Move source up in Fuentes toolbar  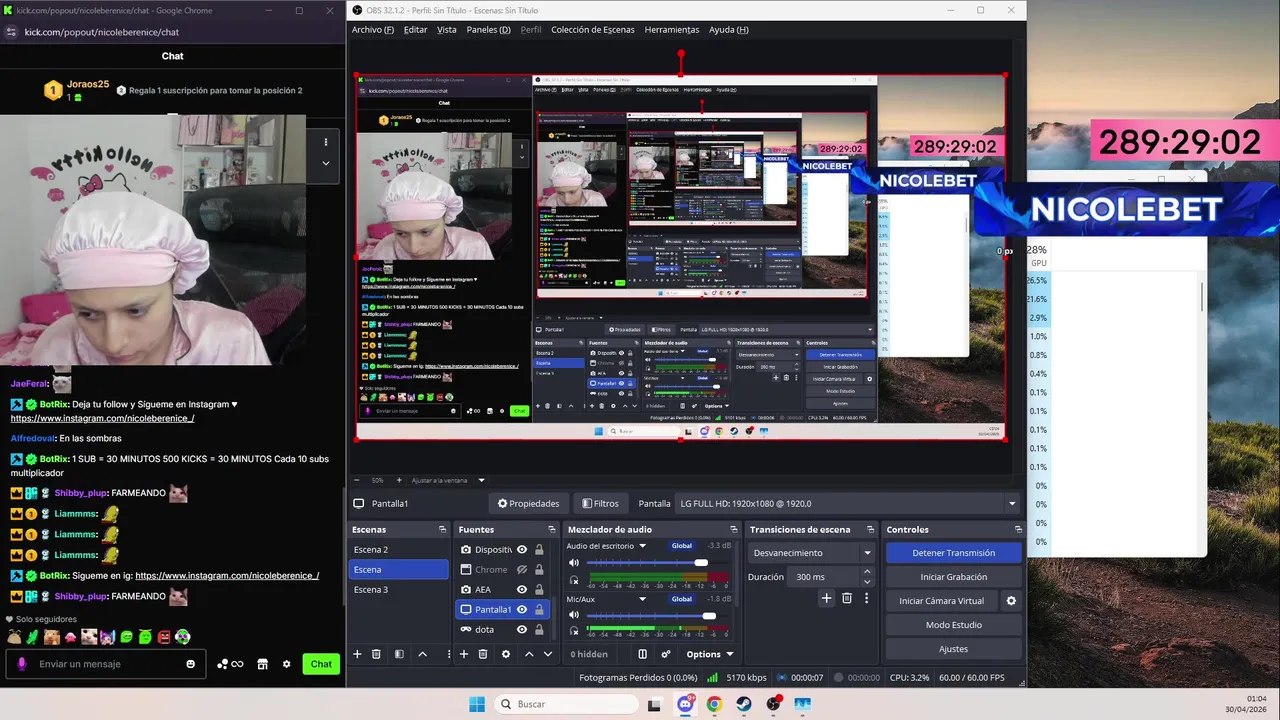pos(529,654)
